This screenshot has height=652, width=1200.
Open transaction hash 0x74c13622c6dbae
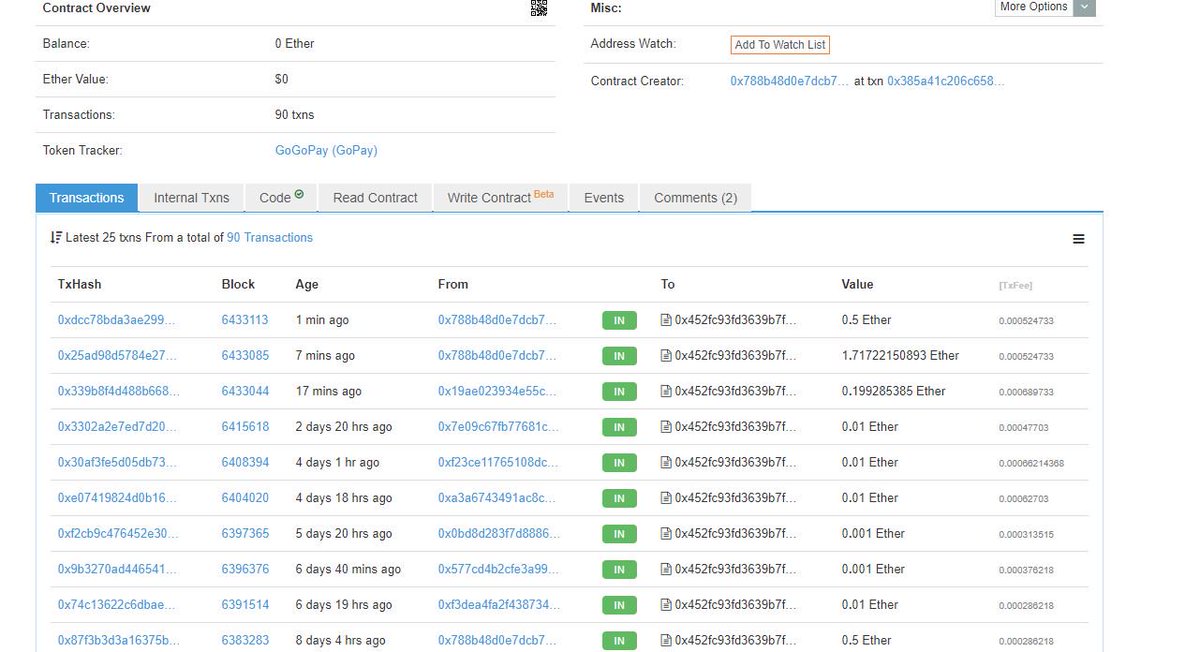pyautogui.click(x=117, y=605)
